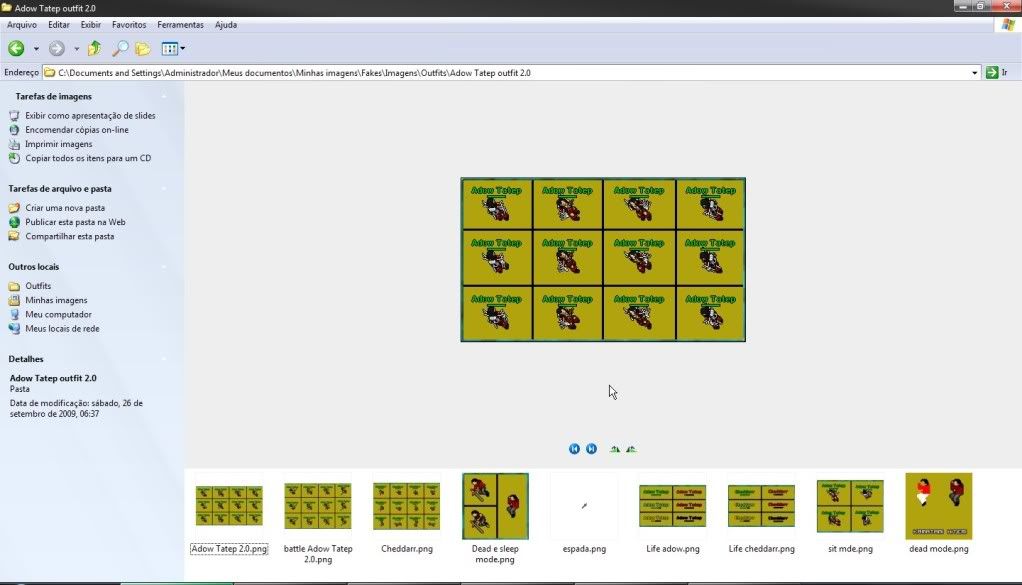Select the 'espada.png' thumbnail
Screen dimensions: 1022x585
584,506
